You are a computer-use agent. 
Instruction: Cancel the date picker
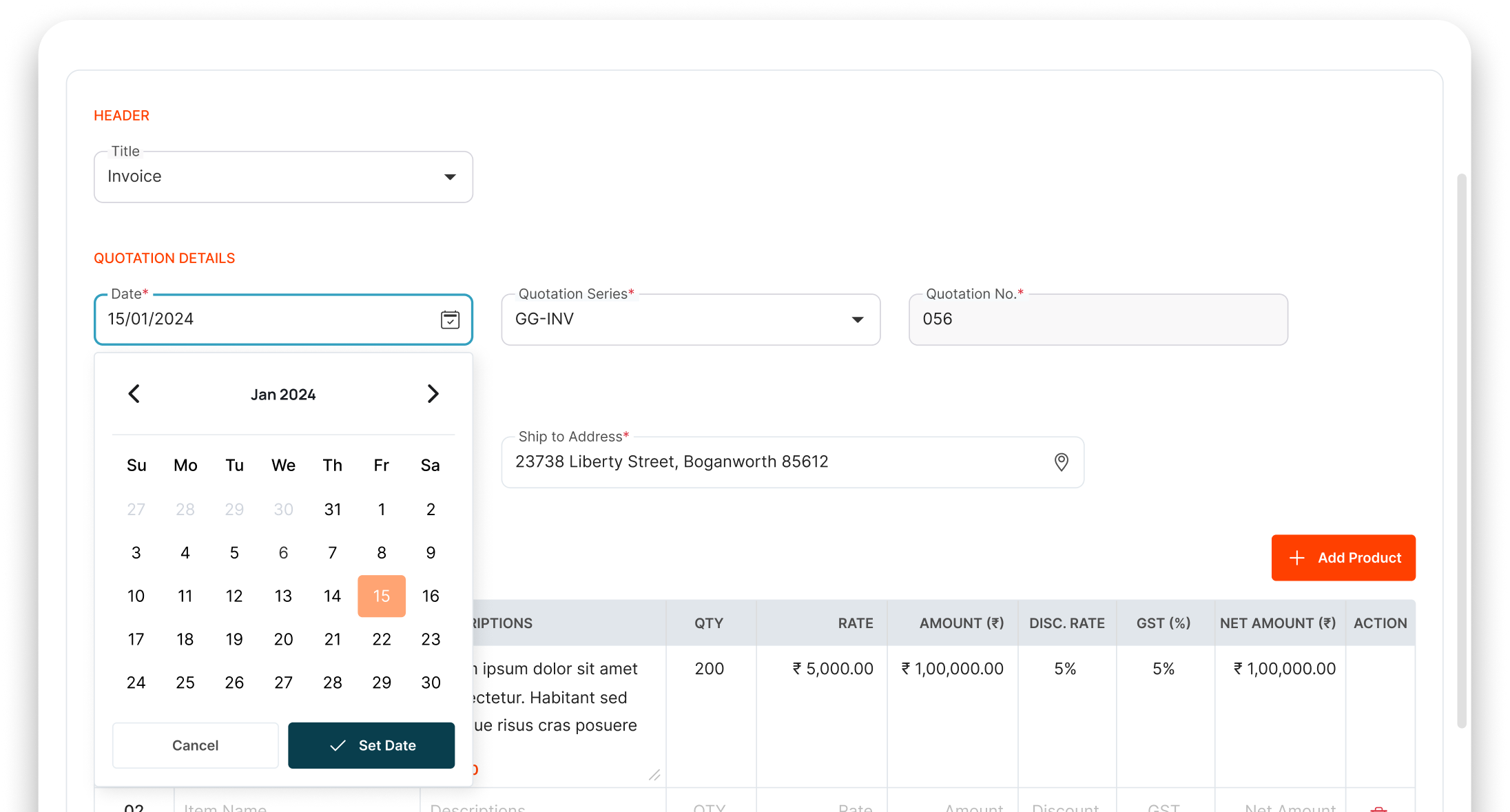point(196,745)
